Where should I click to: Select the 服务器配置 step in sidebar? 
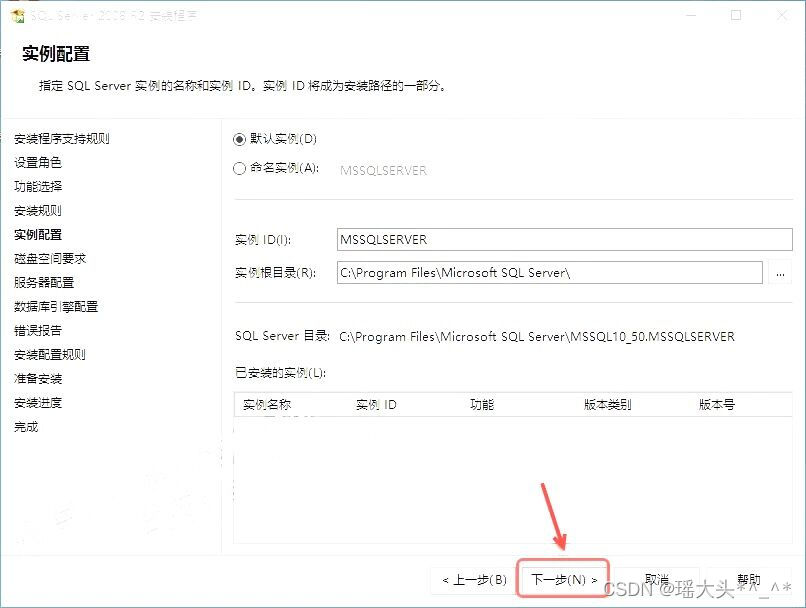(44, 283)
